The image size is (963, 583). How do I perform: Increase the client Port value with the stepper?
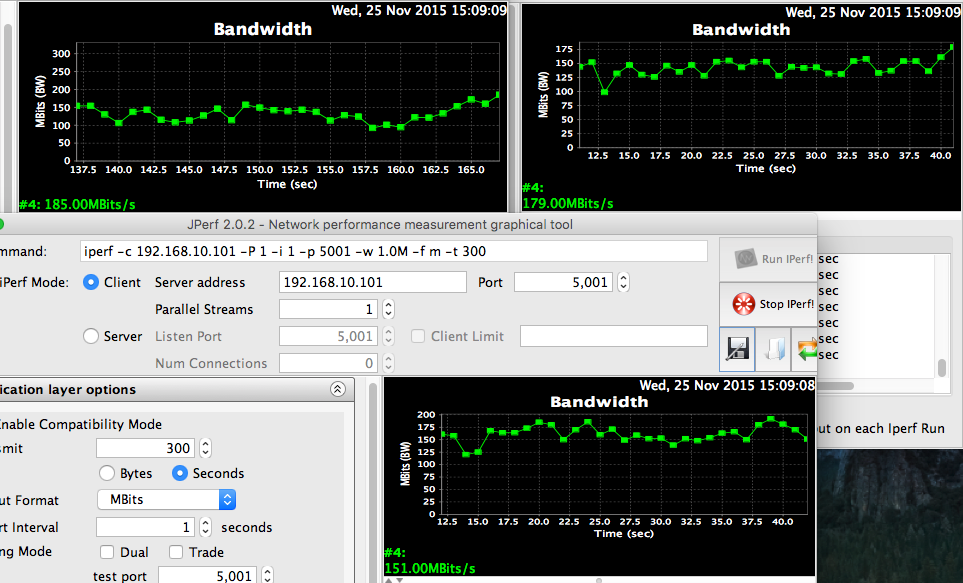point(623,278)
